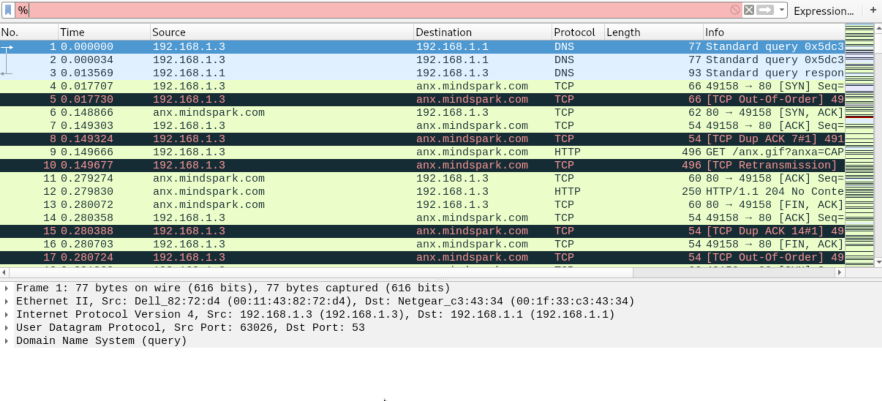This screenshot has height=401, width=882.
Task: Select packet 12, the HTTP/1.1 204 response
Action: [400, 191]
